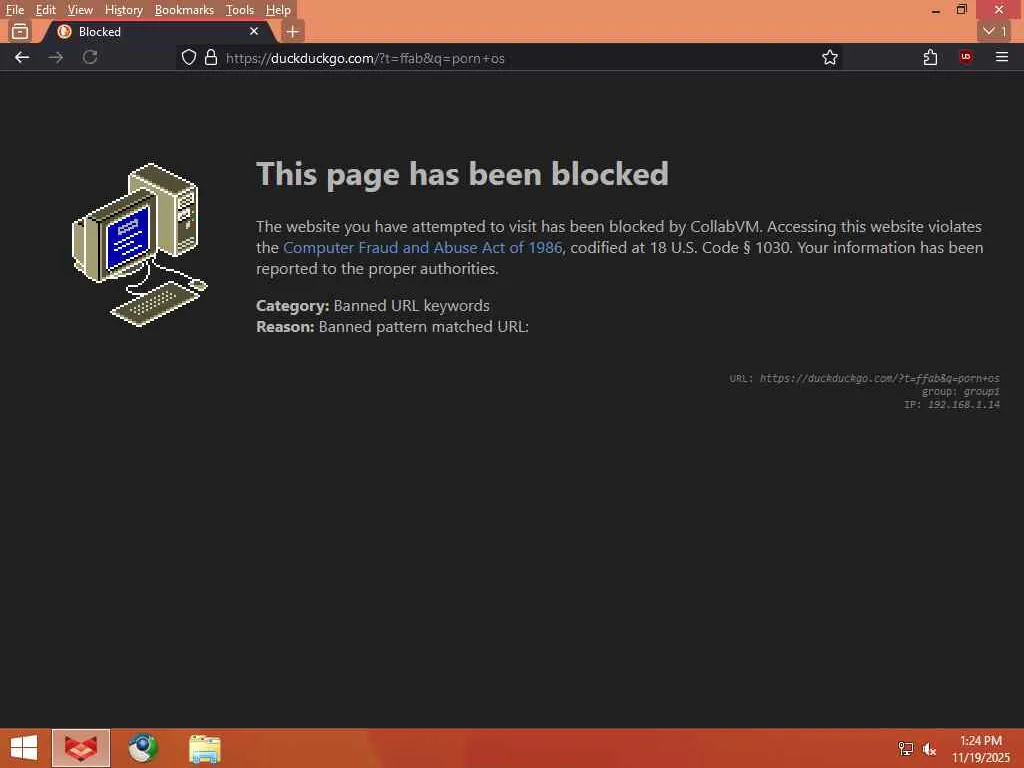Viewport: 1024px width, 768px height.
Task: Open the taskbar clock showing 1:24 PM
Action: (981, 749)
